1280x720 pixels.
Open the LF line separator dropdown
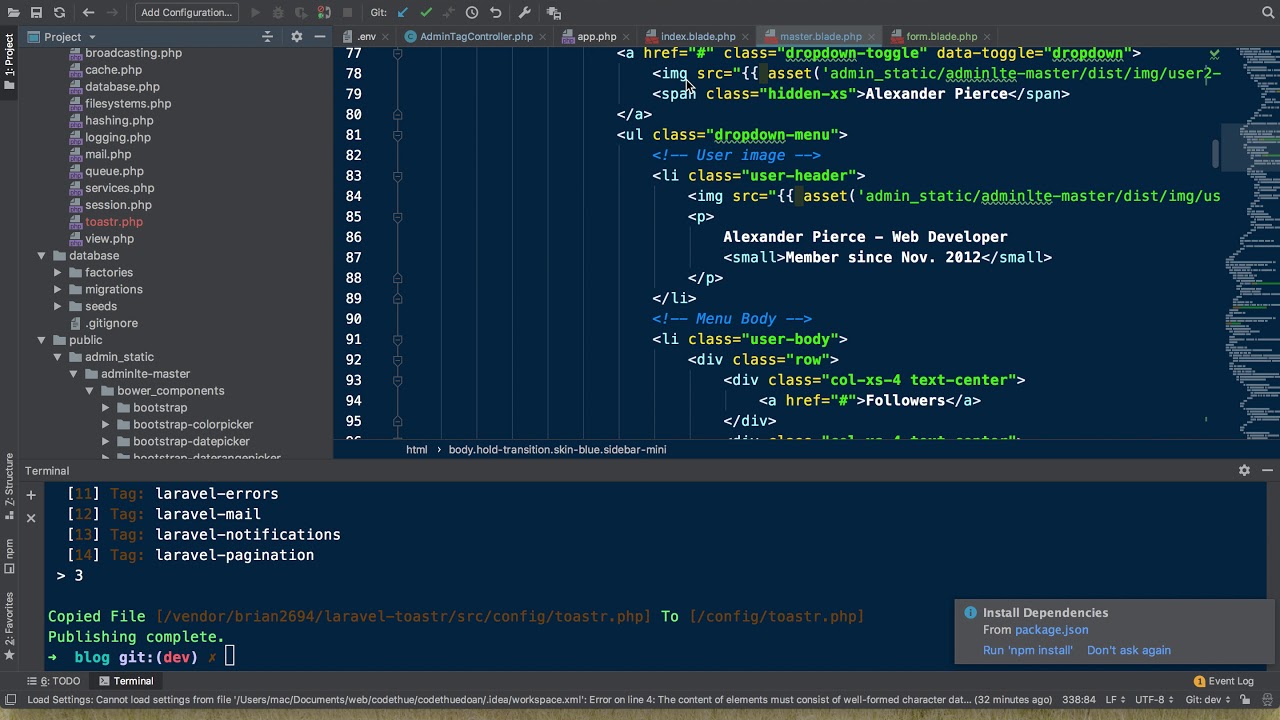[x=1116, y=700]
